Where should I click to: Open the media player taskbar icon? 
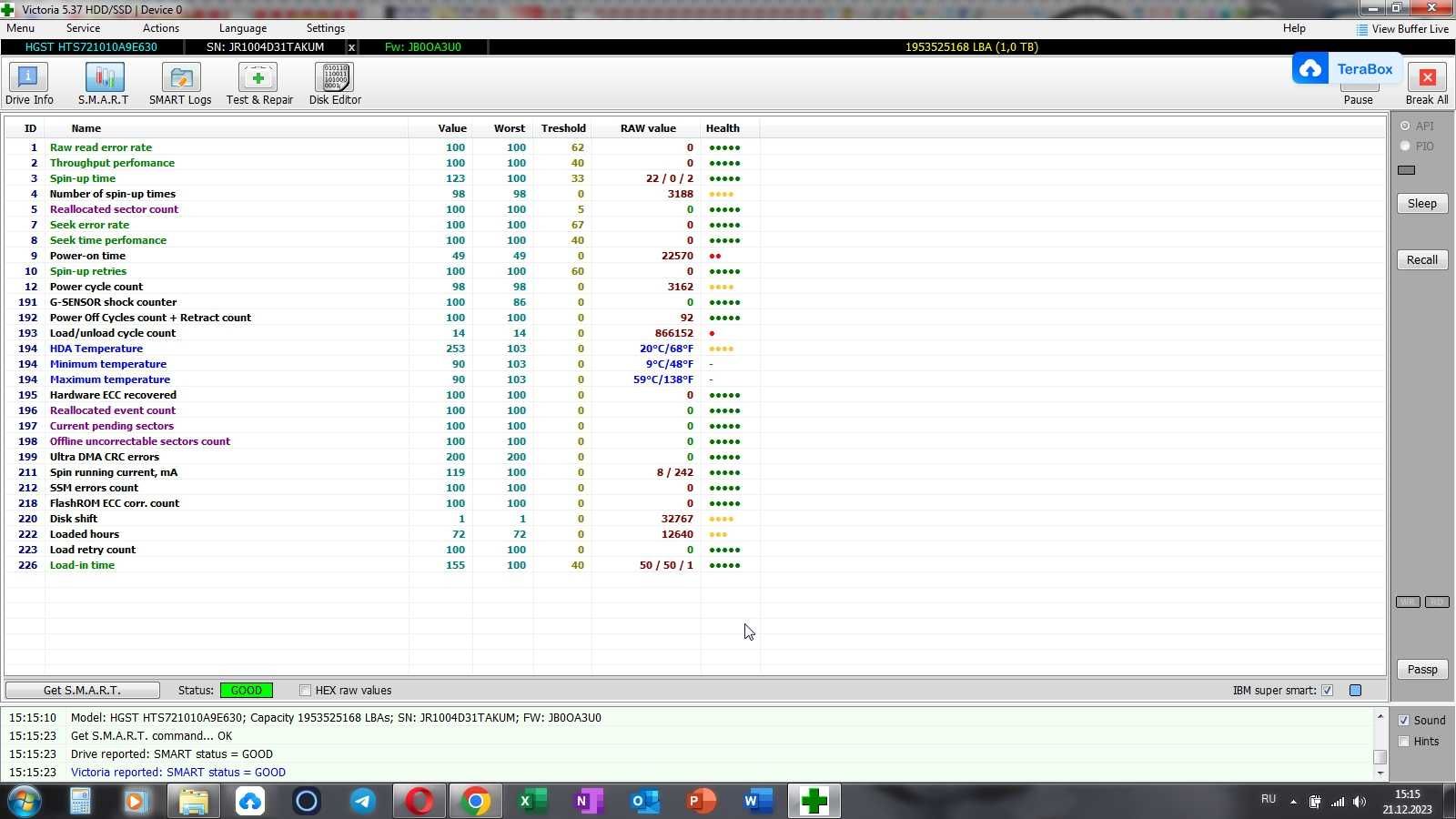click(x=136, y=801)
